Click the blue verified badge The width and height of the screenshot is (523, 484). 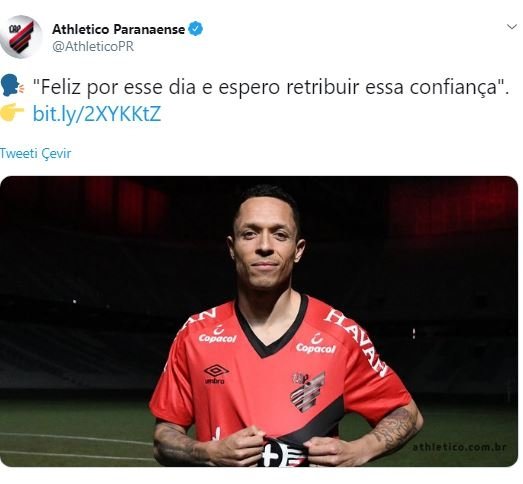point(195,29)
